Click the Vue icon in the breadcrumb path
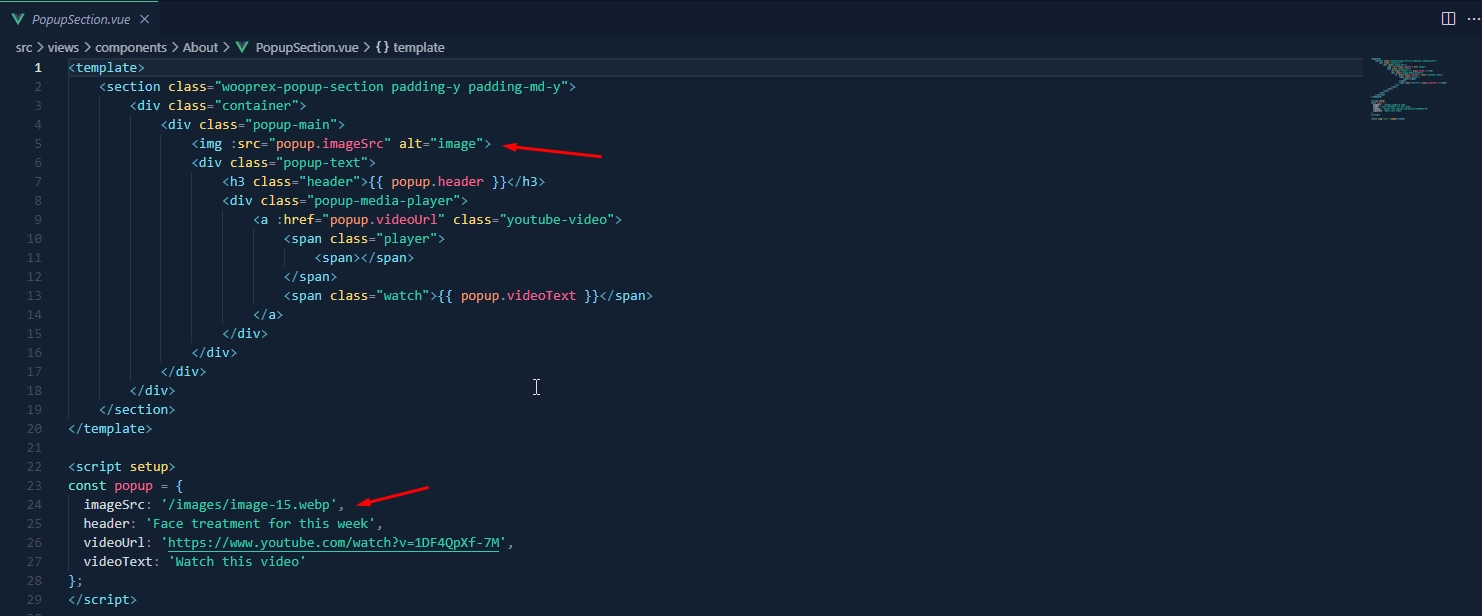The height and width of the screenshot is (616, 1482). [x=243, y=47]
